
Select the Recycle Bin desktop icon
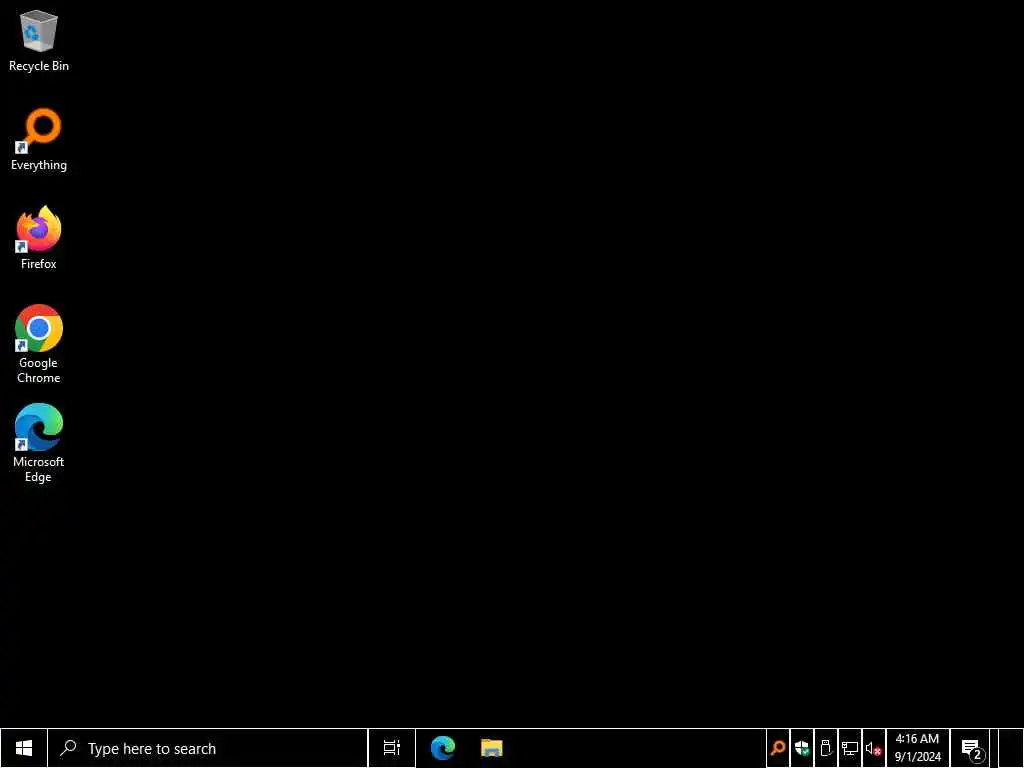39,40
